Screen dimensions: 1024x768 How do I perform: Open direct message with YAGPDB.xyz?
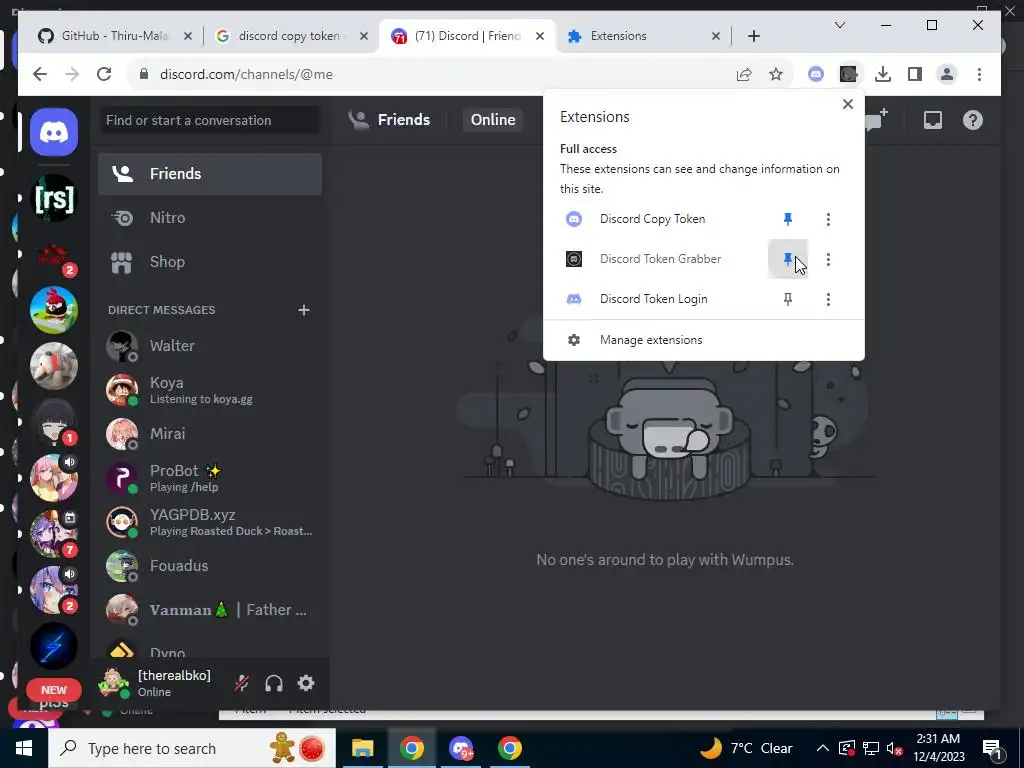point(210,522)
